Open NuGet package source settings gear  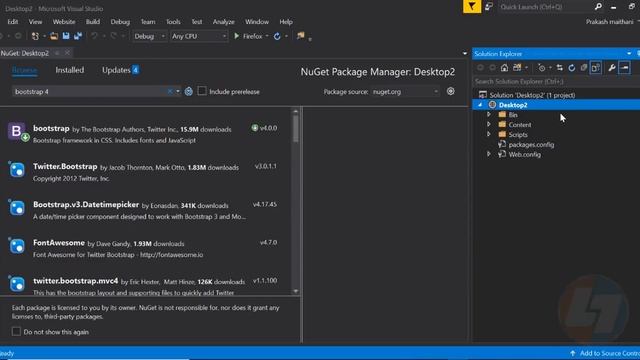coord(451,91)
